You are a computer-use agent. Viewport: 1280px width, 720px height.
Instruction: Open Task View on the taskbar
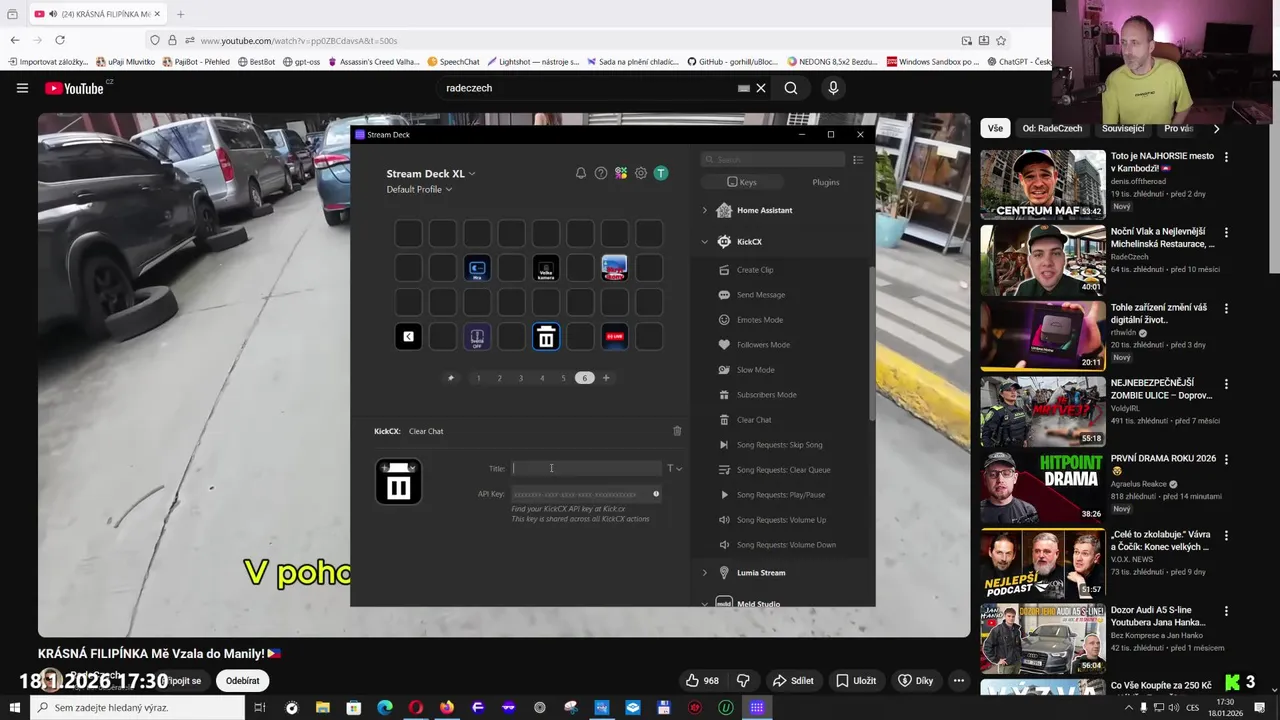tap(259, 708)
